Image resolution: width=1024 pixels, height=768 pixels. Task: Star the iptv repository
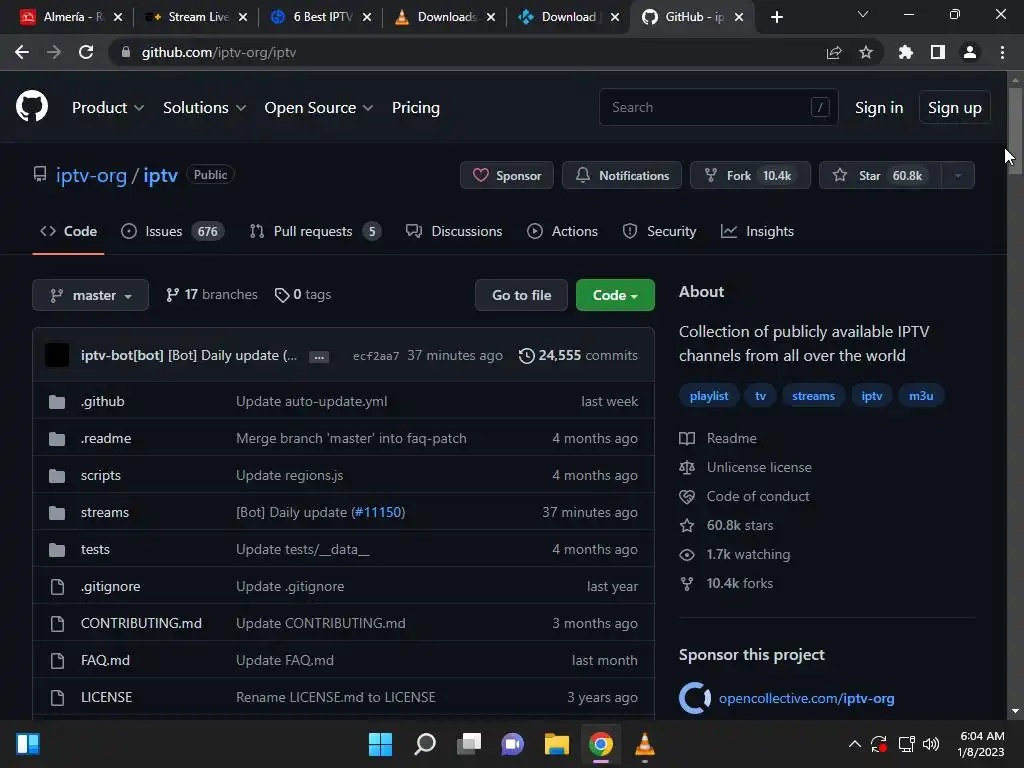tap(880, 176)
